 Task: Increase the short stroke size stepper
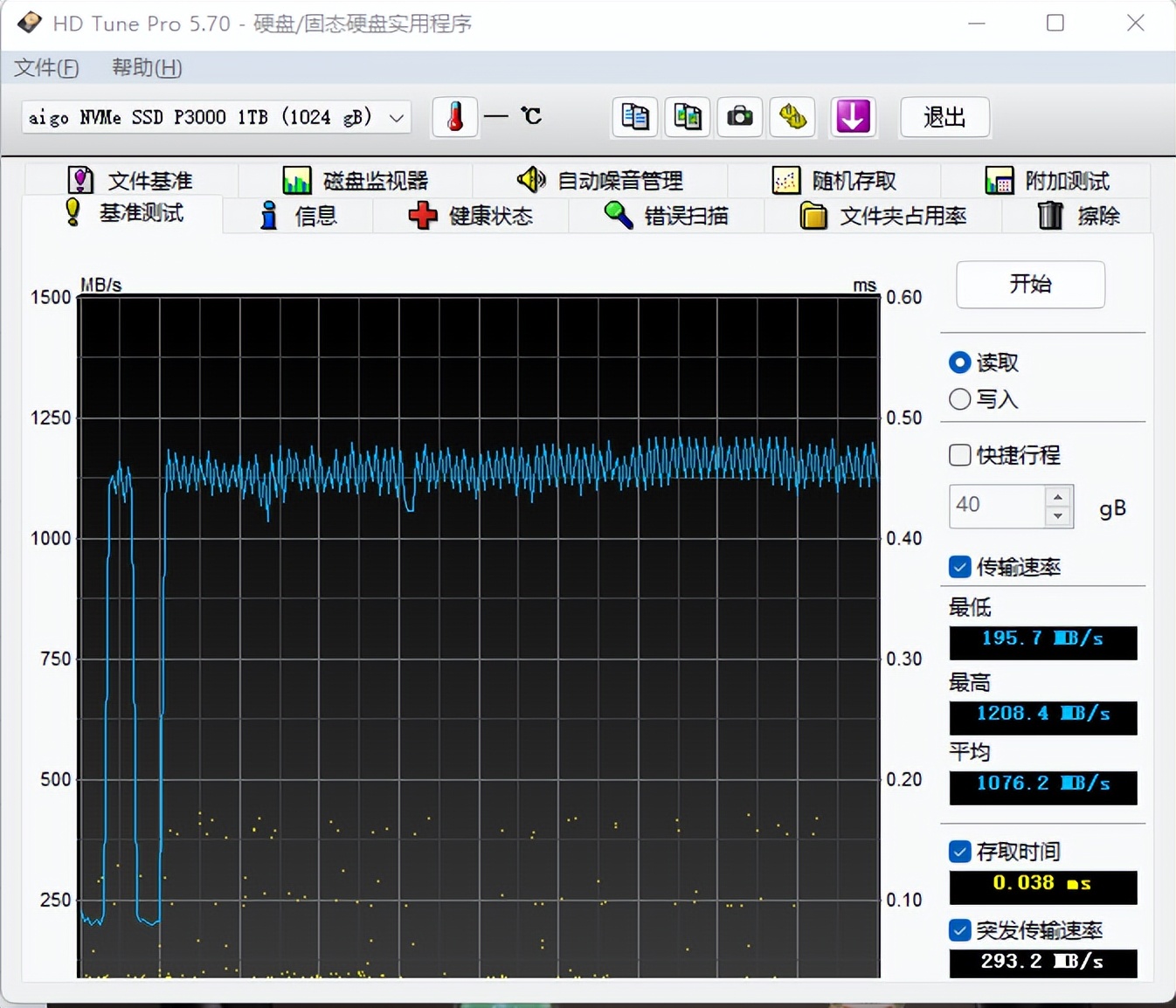[1058, 497]
